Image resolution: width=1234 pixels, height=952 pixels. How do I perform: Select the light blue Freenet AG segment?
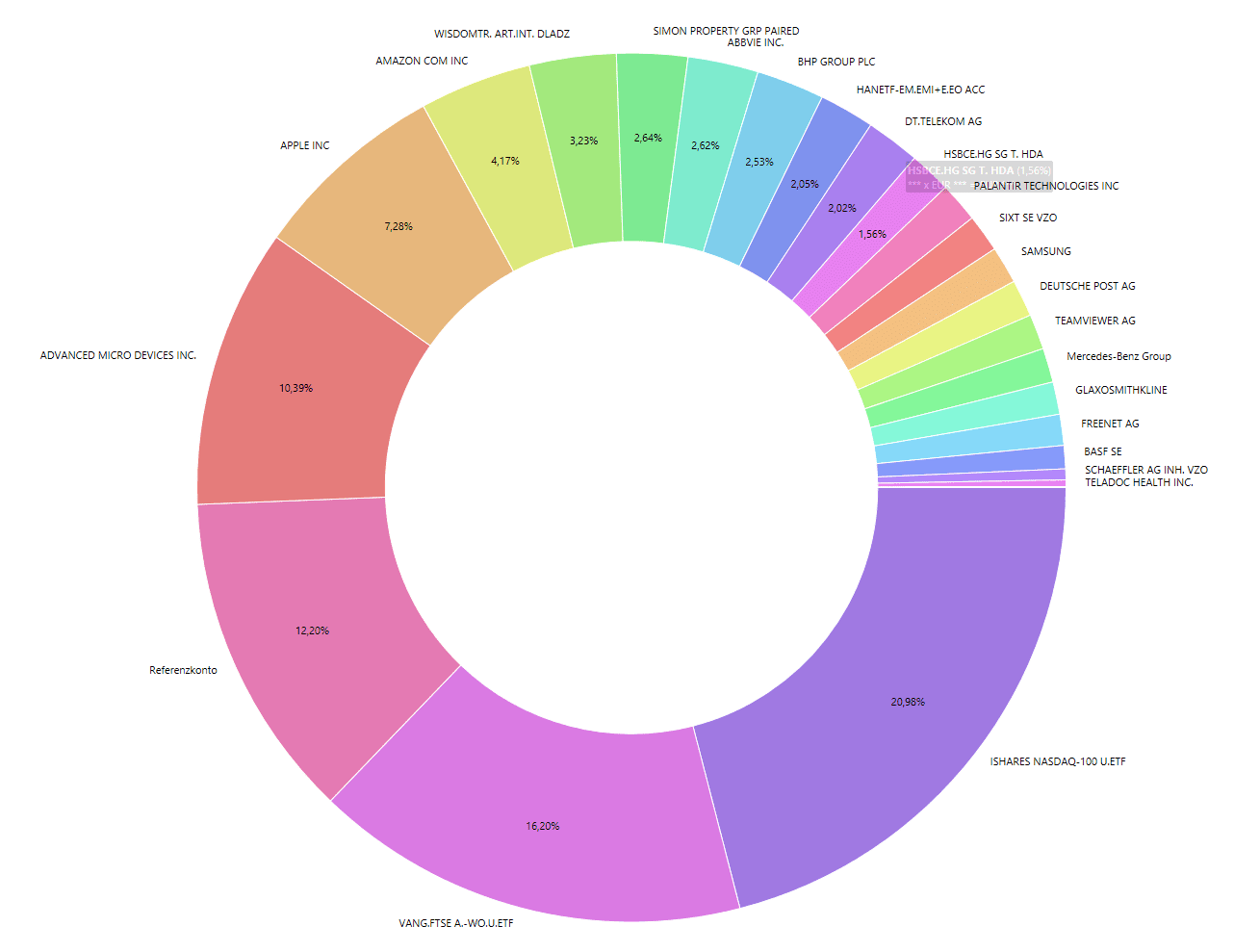click(x=969, y=440)
